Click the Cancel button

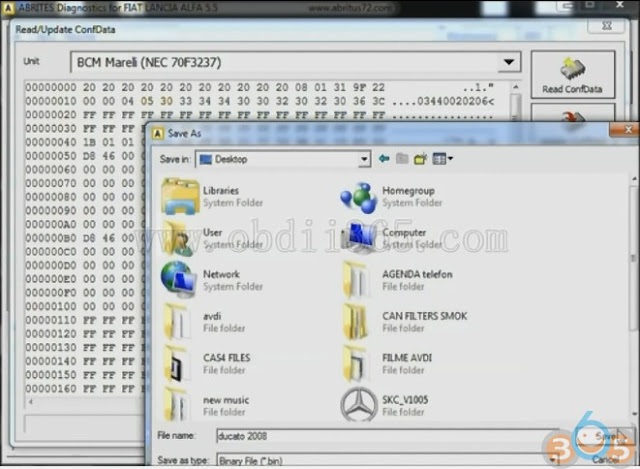(x=606, y=460)
